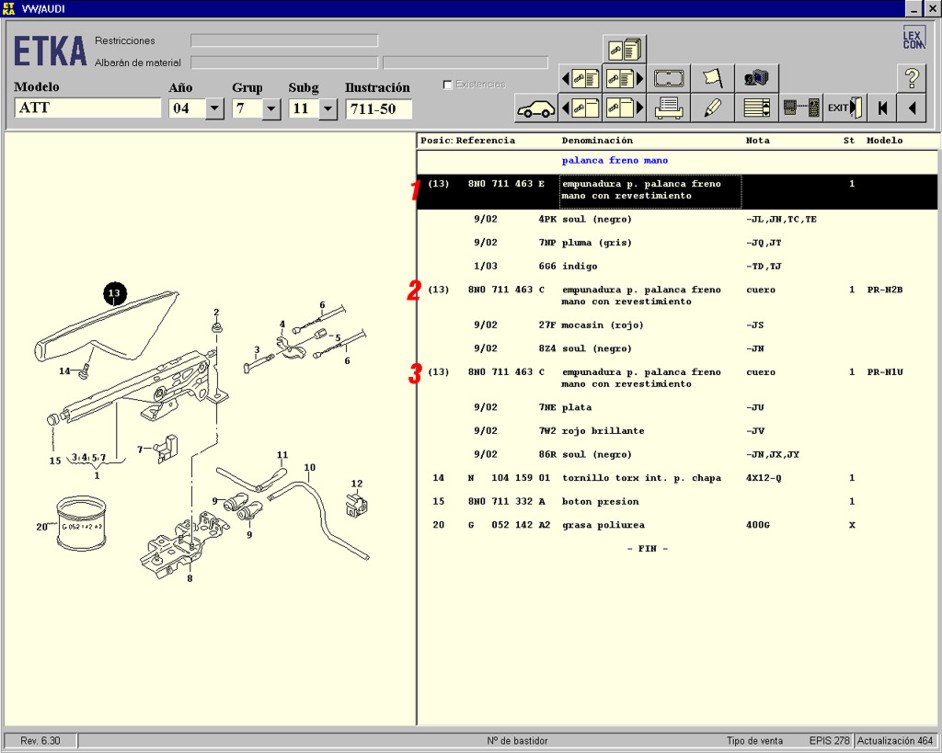Click part number 20 grease can in diagram

point(41,526)
